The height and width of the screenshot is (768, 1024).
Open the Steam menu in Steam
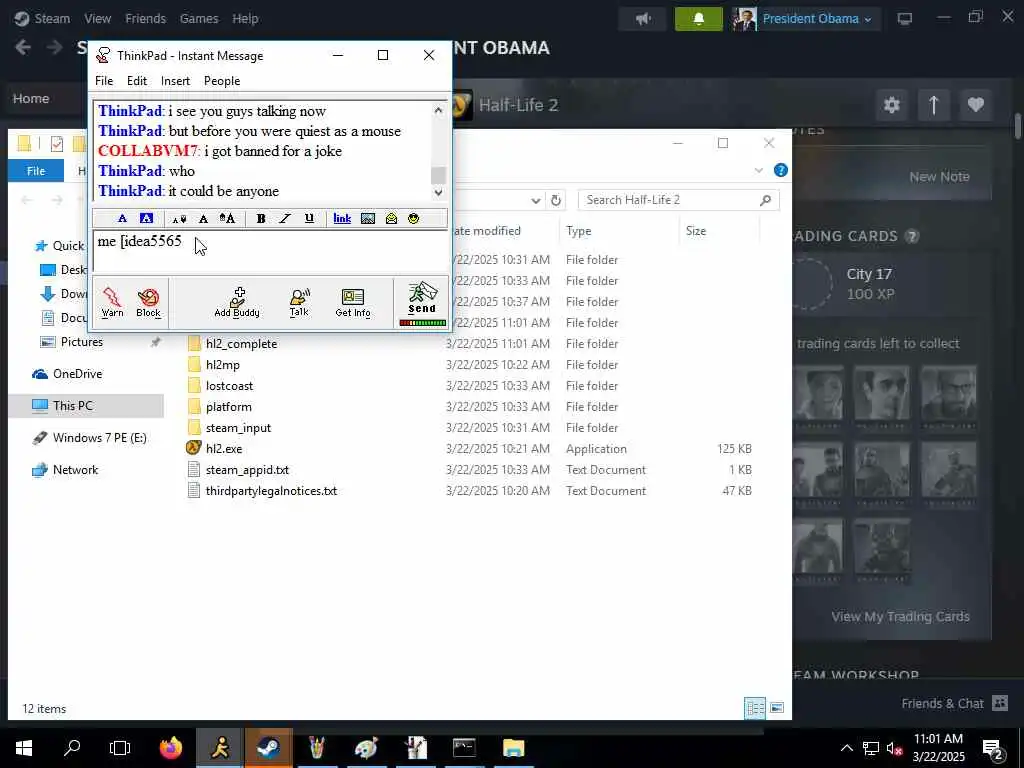click(52, 18)
